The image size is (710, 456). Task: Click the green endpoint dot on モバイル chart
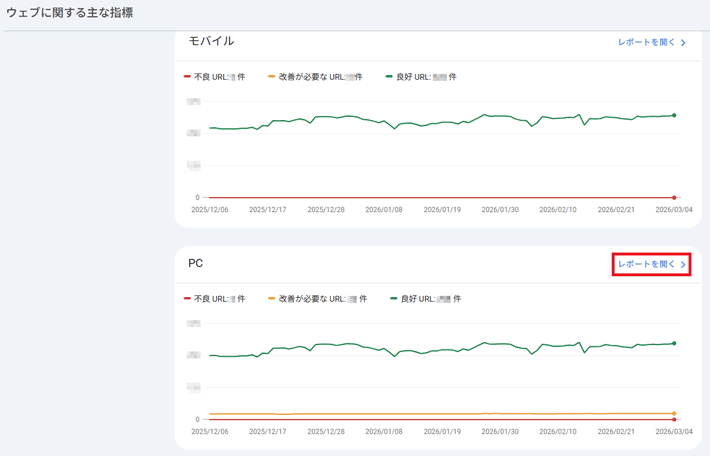[x=674, y=116]
